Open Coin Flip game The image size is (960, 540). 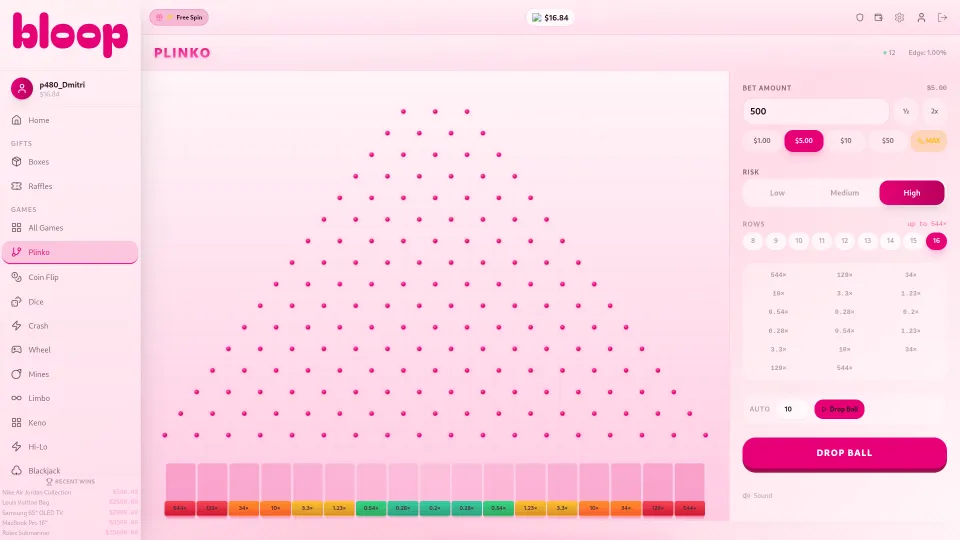coord(70,277)
